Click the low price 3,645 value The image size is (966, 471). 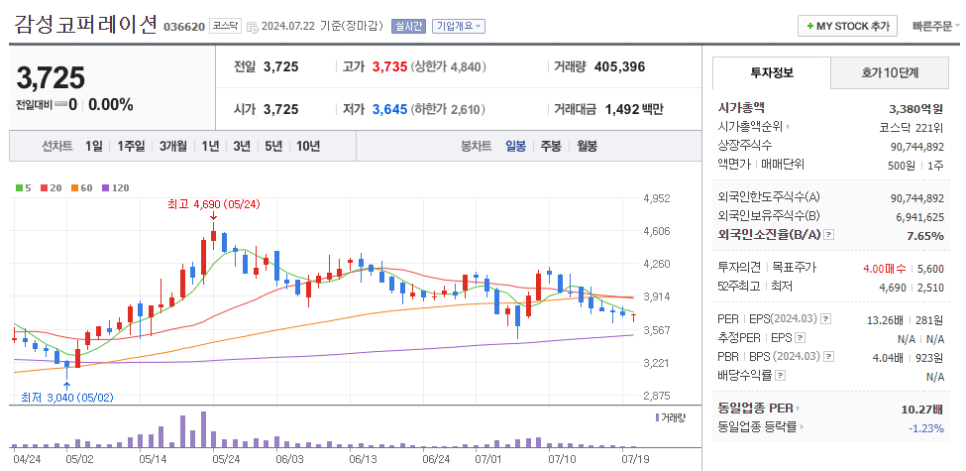389,110
